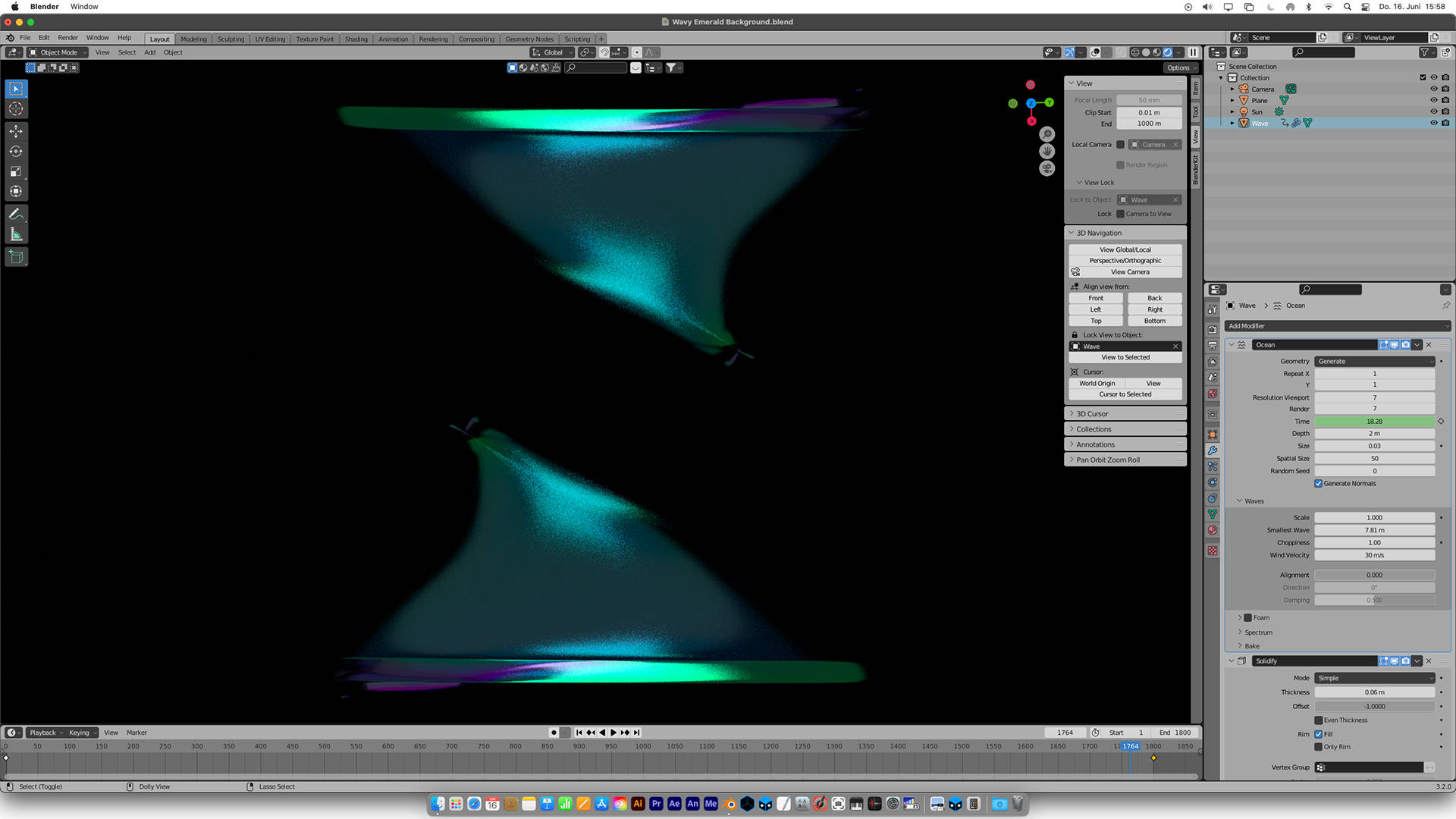The image size is (1456, 819).
Task: Toggle Generate Normals checkbox
Action: coord(1319,484)
